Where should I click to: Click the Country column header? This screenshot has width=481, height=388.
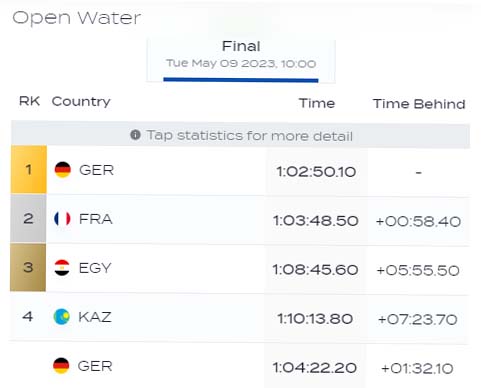[x=81, y=102]
